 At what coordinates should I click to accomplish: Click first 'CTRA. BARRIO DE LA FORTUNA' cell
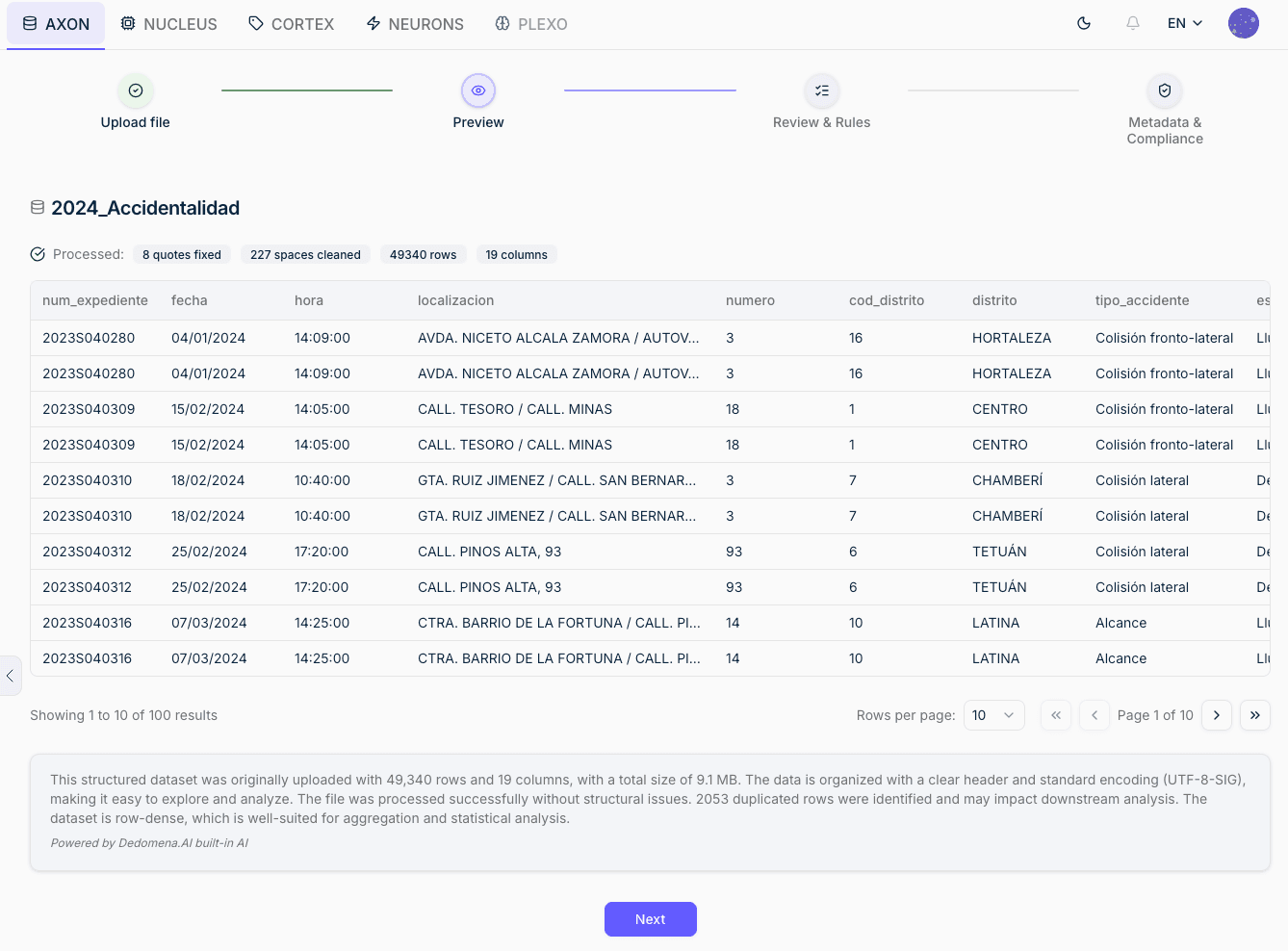pos(559,623)
